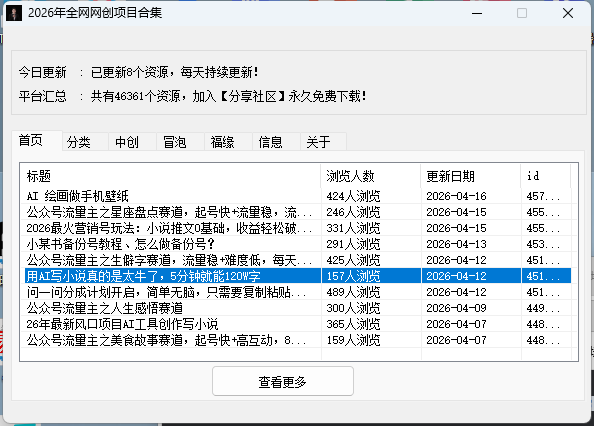
Task: Switch to the 首页 tab
Action: tap(37, 140)
